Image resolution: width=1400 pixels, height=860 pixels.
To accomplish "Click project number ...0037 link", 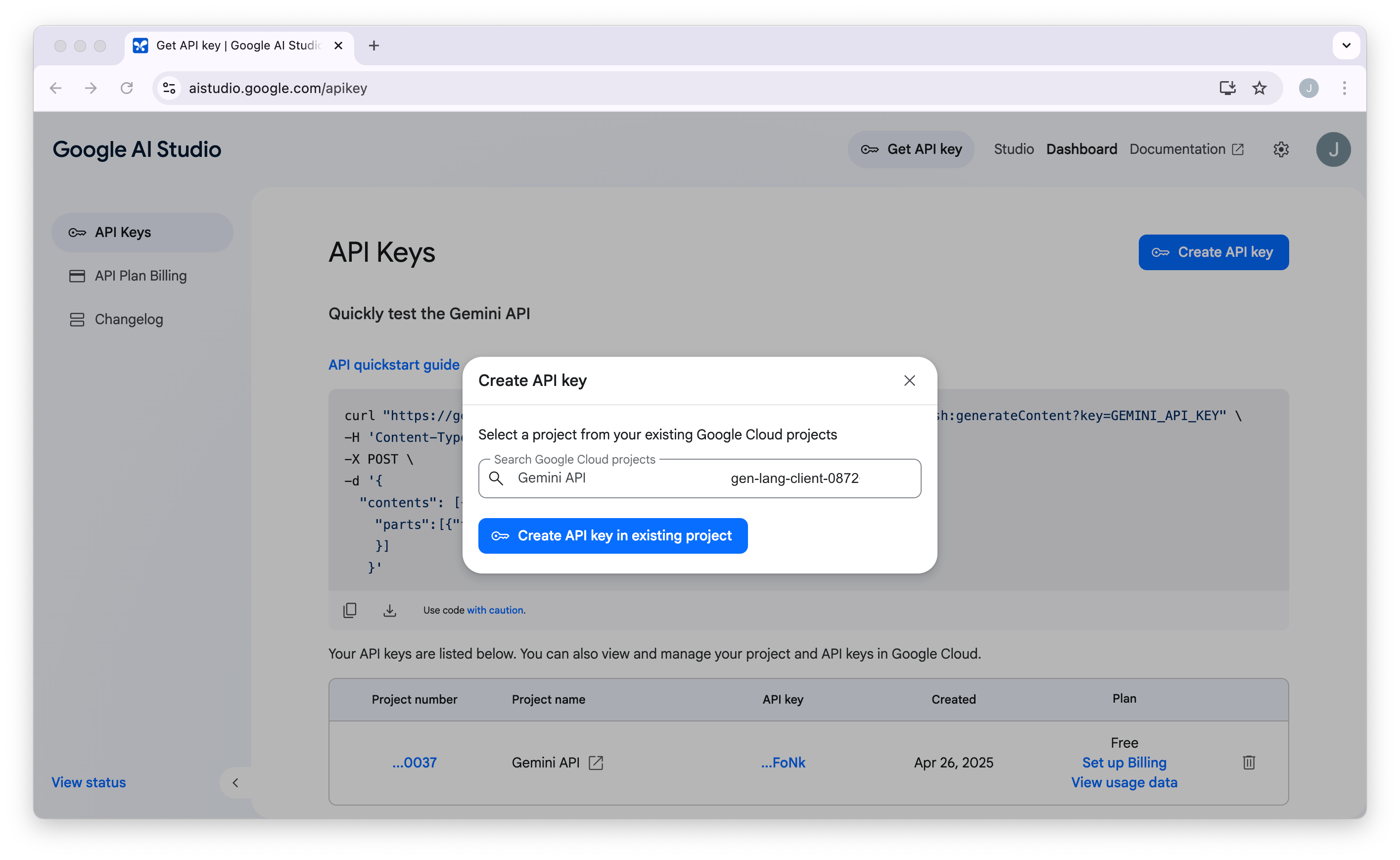I will [414, 762].
